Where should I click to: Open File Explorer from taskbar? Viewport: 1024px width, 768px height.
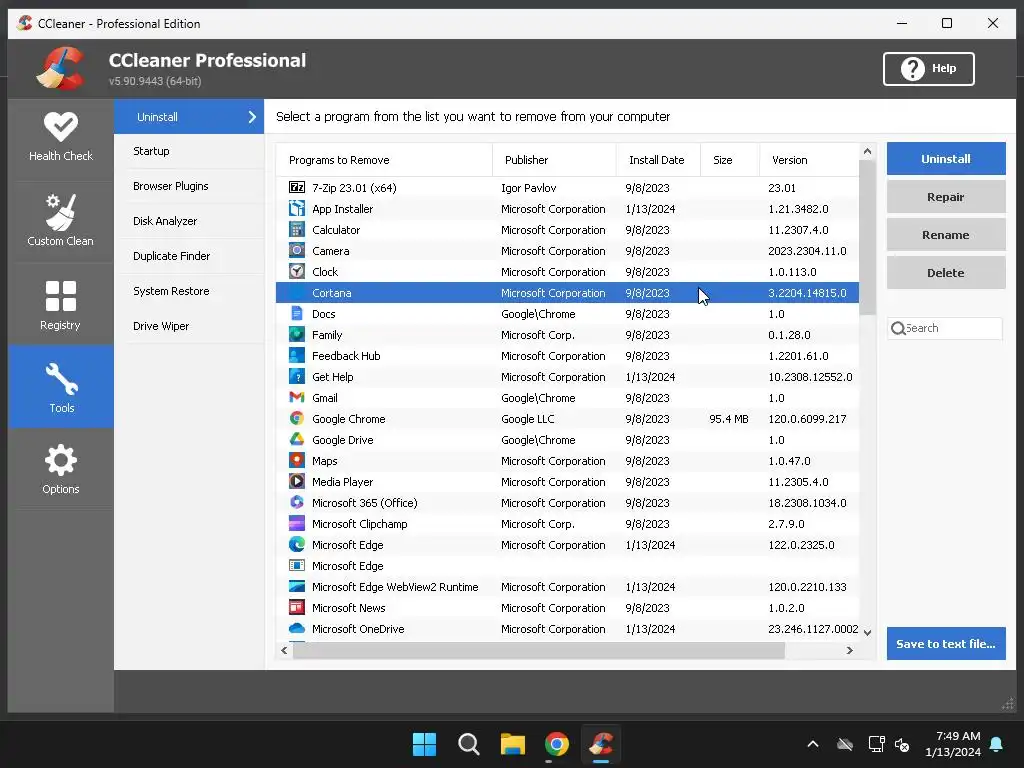click(x=513, y=744)
